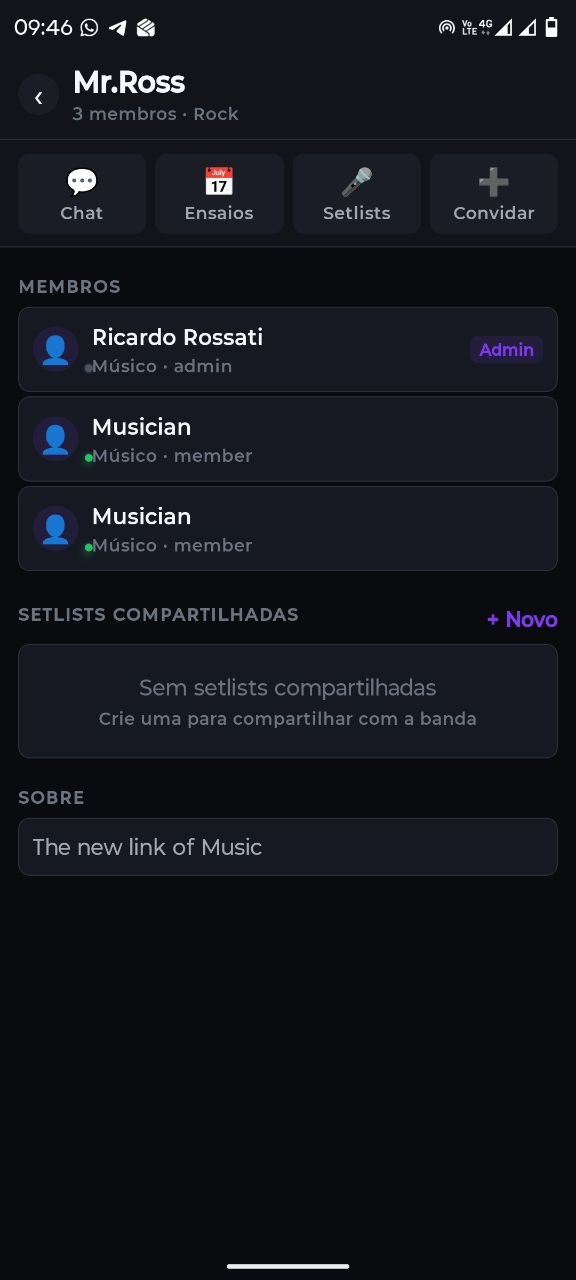
Task: Tap the empty shared setlists placeholder
Action: pyautogui.click(x=288, y=700)
